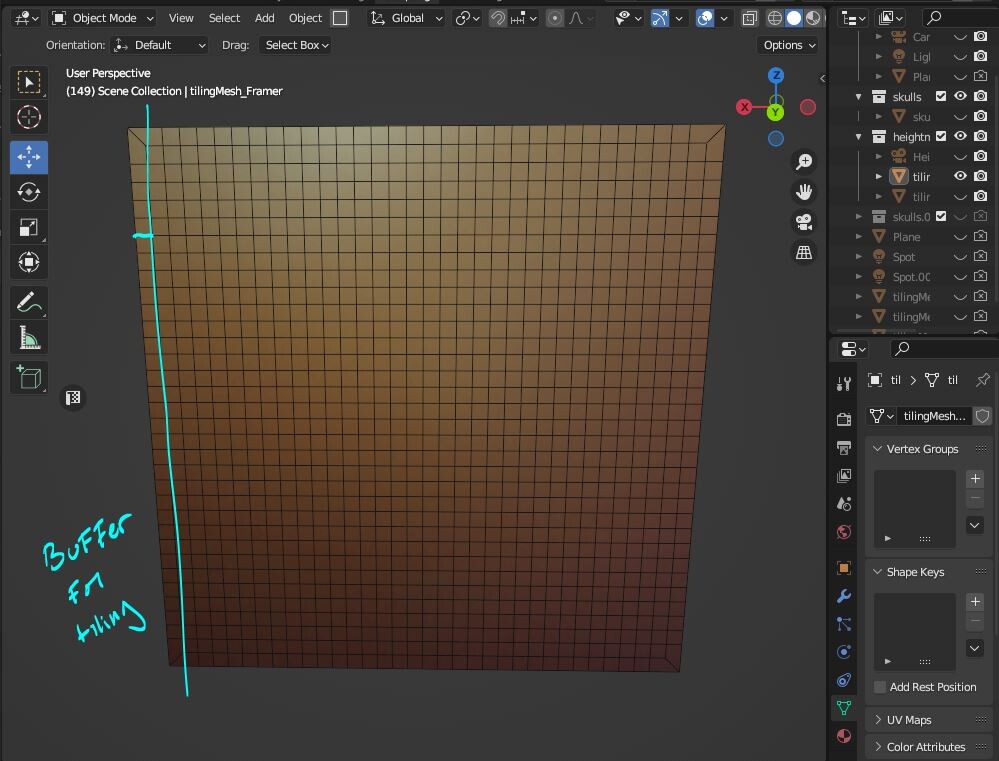999x761 pixels.
Task: Select the Measure tool
Action: click(x=28, y=336)
